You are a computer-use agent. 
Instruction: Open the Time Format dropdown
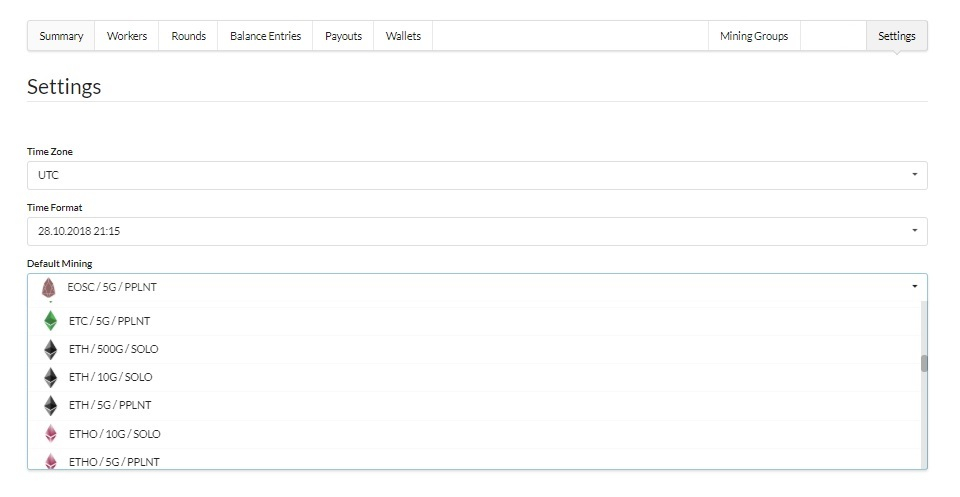[x=477, y=231]
